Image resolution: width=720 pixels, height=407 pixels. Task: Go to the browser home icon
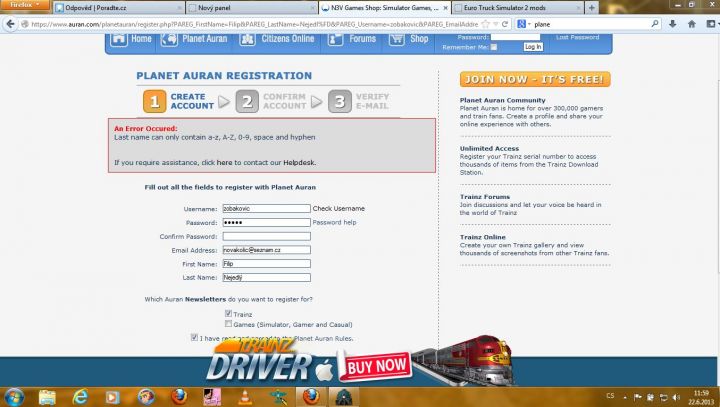[x=692, y=24]
